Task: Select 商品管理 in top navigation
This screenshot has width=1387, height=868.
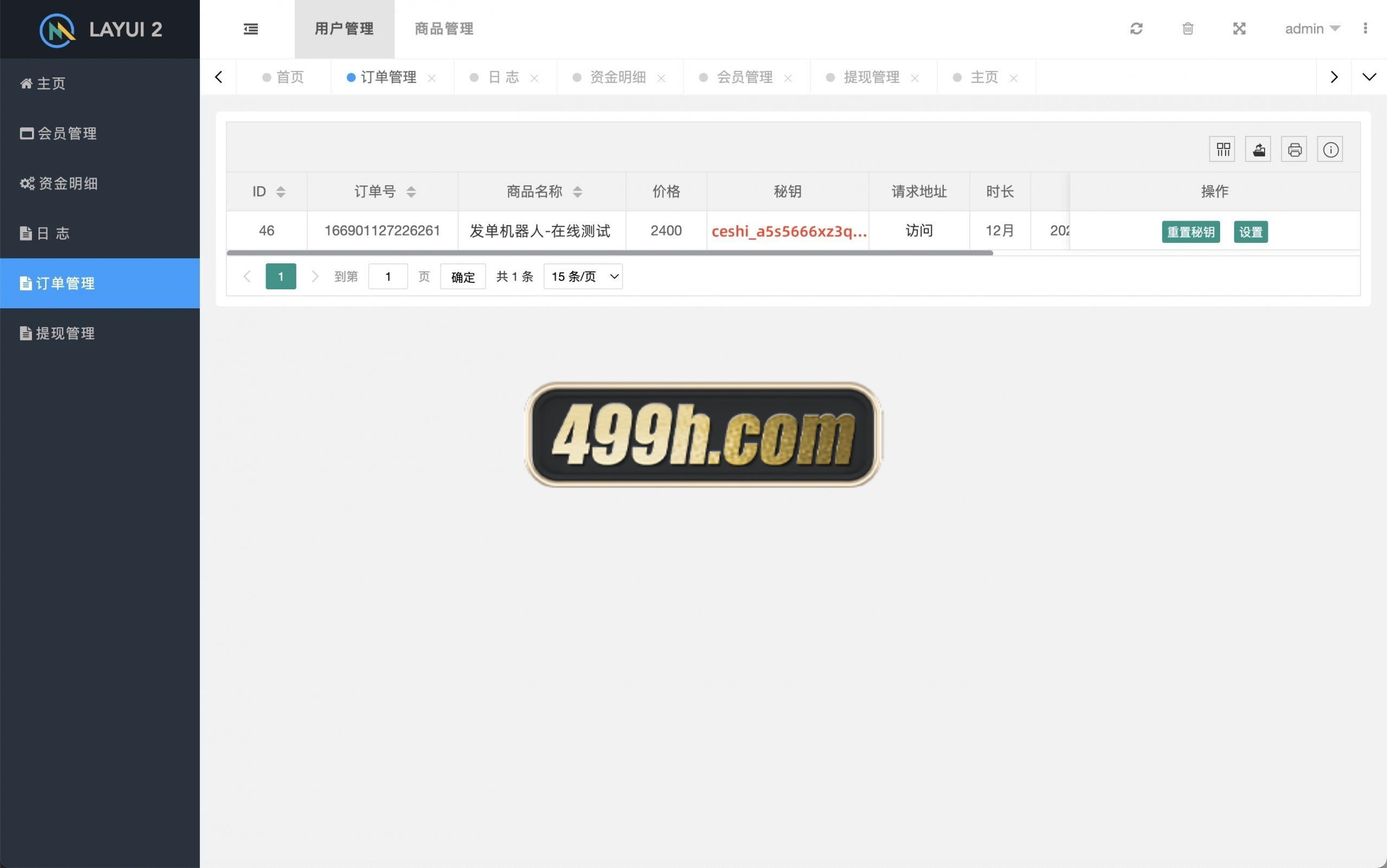Action: 444,29
